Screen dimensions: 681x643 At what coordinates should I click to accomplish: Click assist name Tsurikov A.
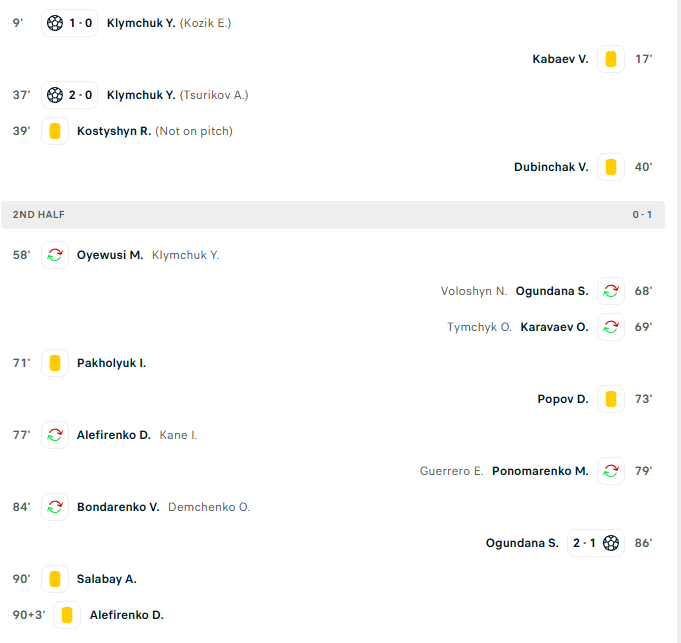214,95
